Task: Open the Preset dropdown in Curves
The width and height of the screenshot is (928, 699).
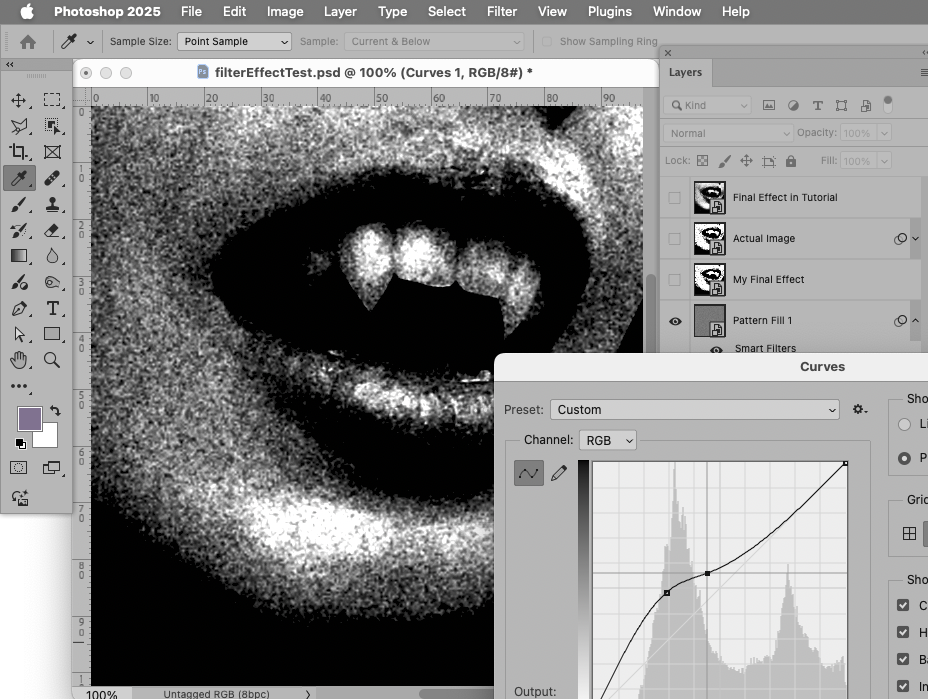Action: coord(695,410)
